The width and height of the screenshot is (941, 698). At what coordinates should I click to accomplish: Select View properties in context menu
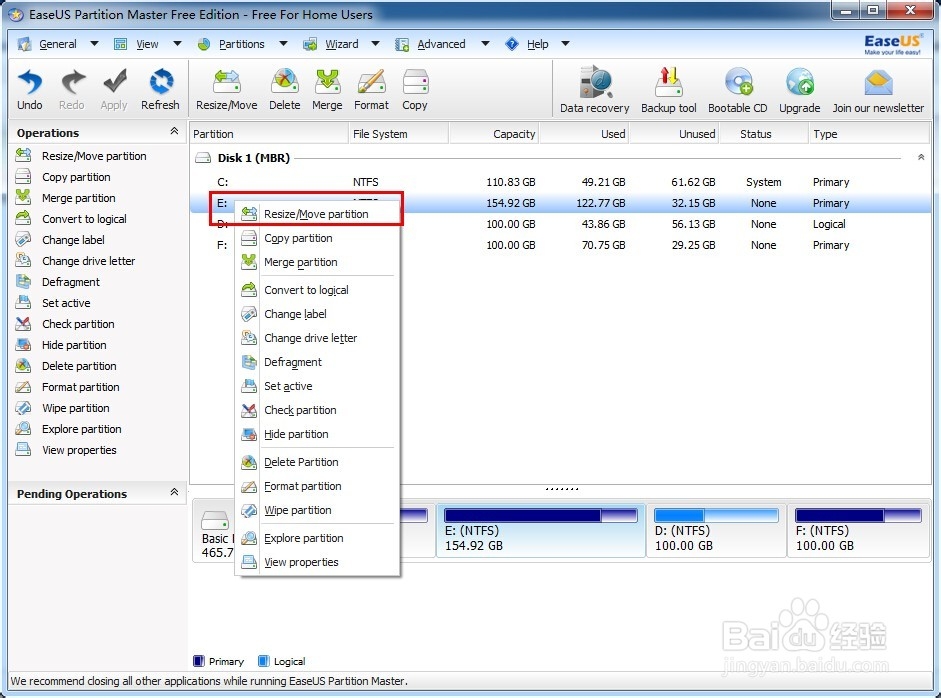click(317, 562)
